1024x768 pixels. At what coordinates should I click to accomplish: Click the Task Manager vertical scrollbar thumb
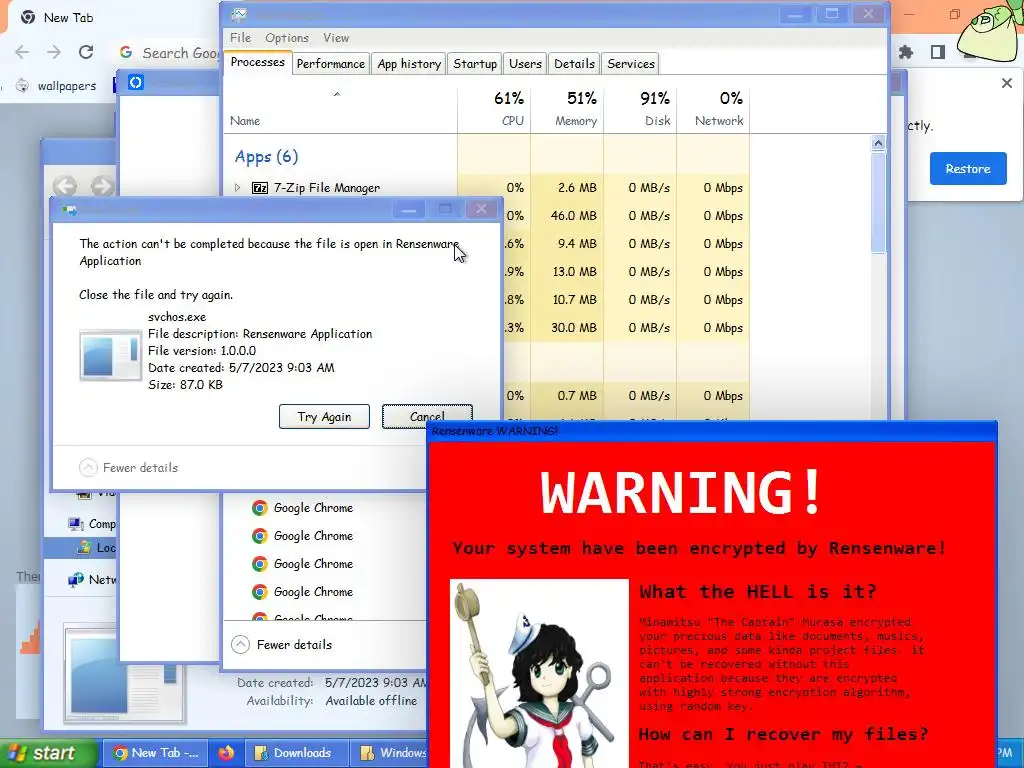878,202
